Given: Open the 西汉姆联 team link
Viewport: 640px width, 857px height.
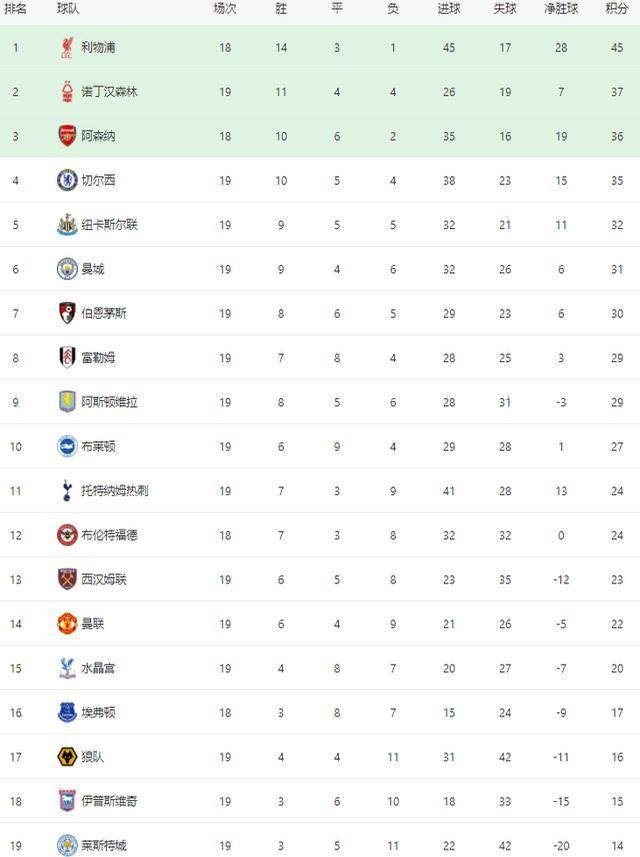Looking at the screenshot, I should pyautogui.click(x=104, y=579).
